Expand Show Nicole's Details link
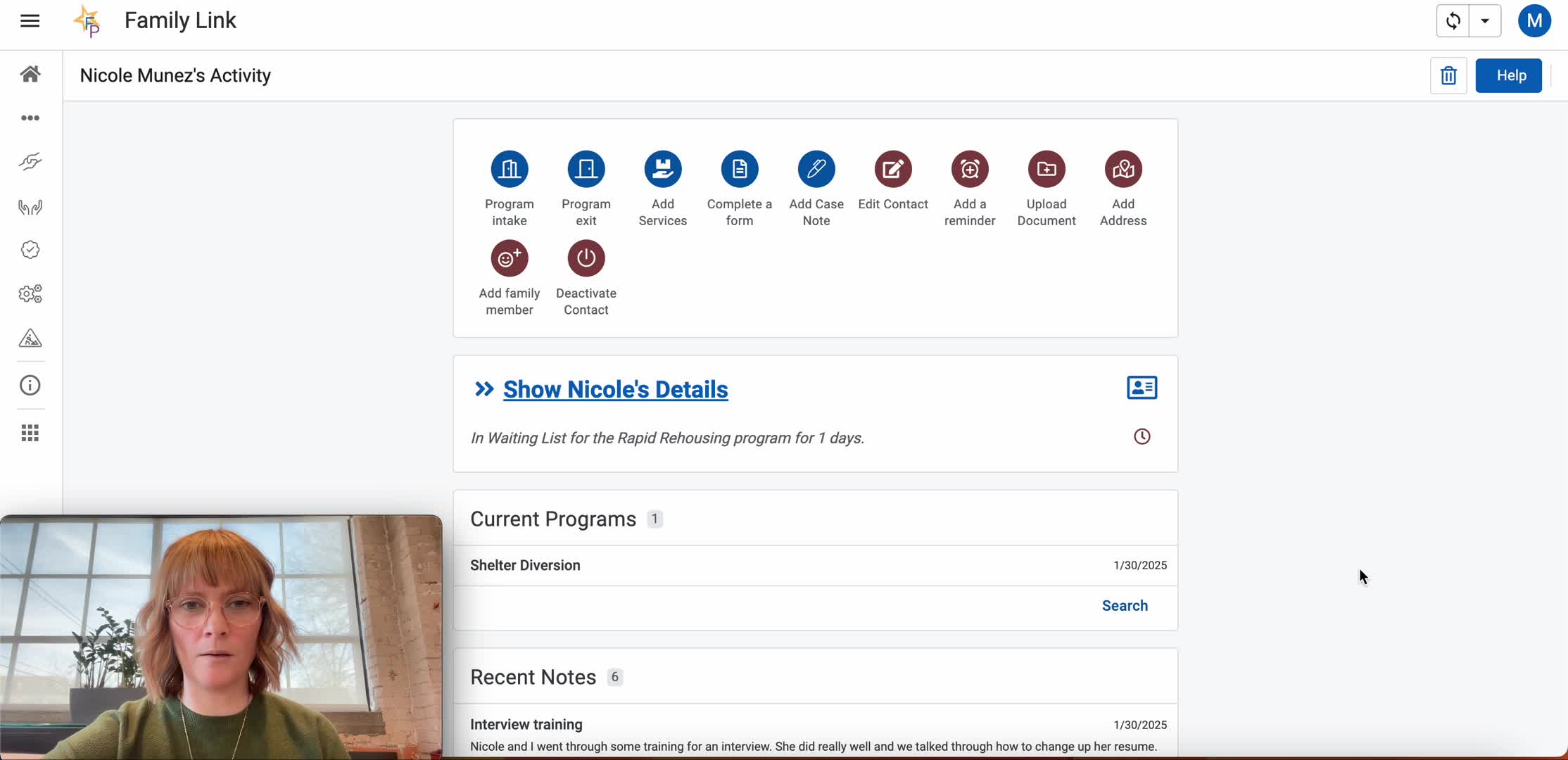The image size is (1568, 760). [x=616, y=389]
